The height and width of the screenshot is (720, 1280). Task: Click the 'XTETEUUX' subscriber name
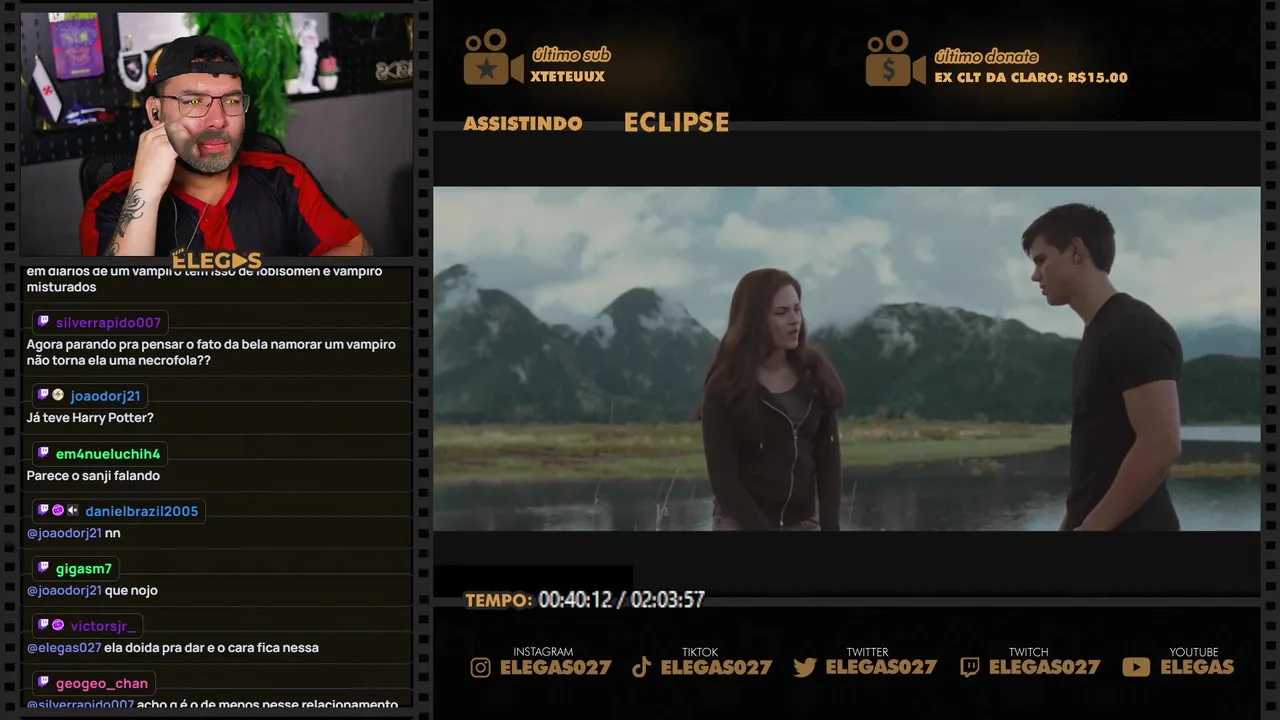click(568, 77)
